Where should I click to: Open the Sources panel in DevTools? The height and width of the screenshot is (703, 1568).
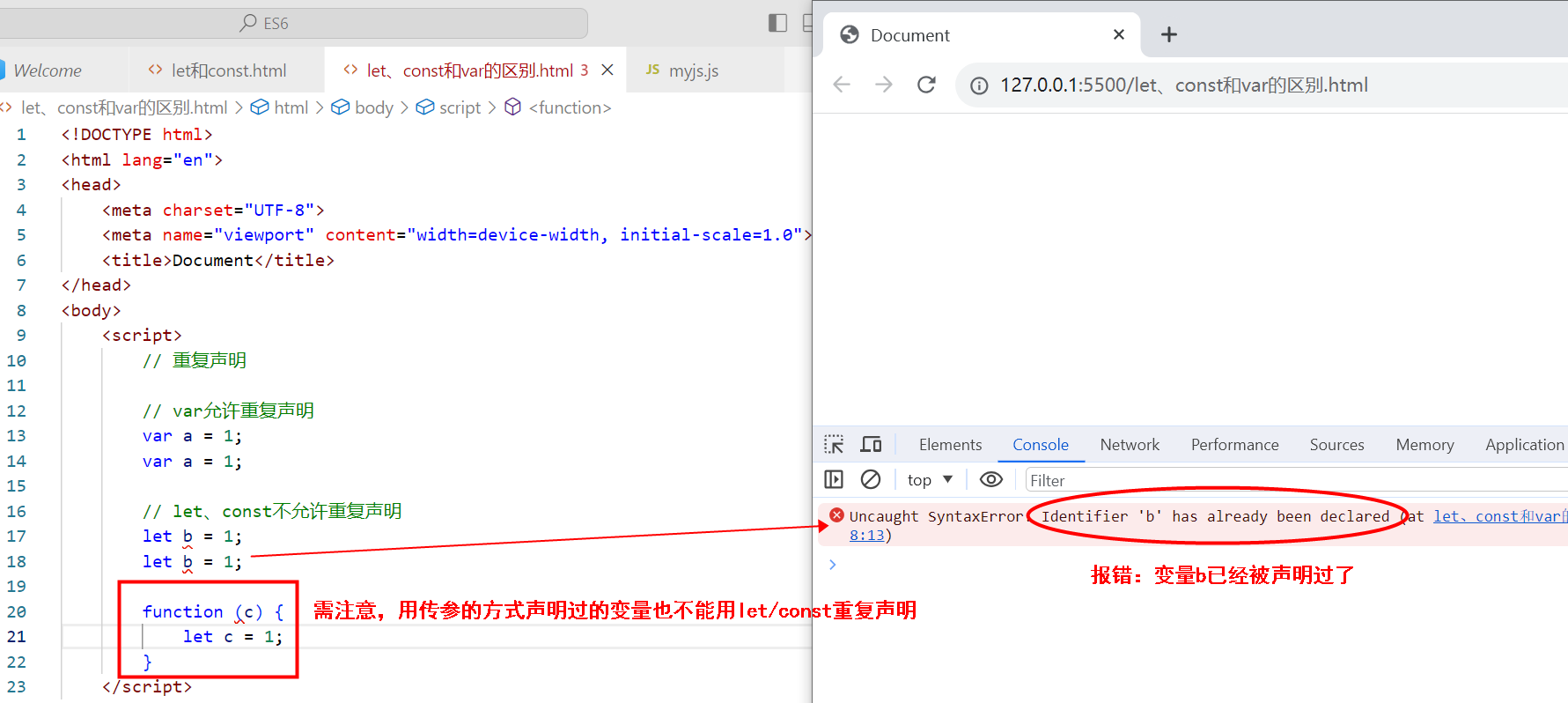pyautogui.click(x=1336, y=445)
